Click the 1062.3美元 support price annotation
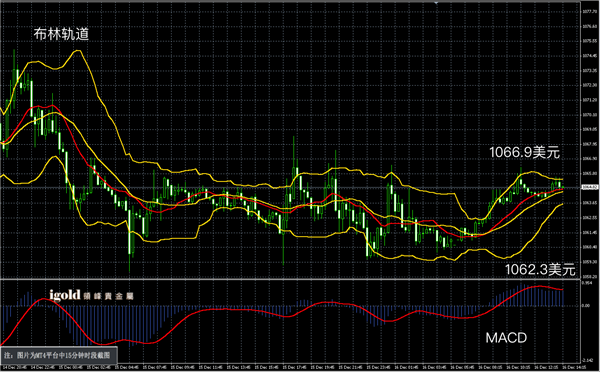This screenshot has width=600, height=372. pyautogui.click(x=540, y=269)
